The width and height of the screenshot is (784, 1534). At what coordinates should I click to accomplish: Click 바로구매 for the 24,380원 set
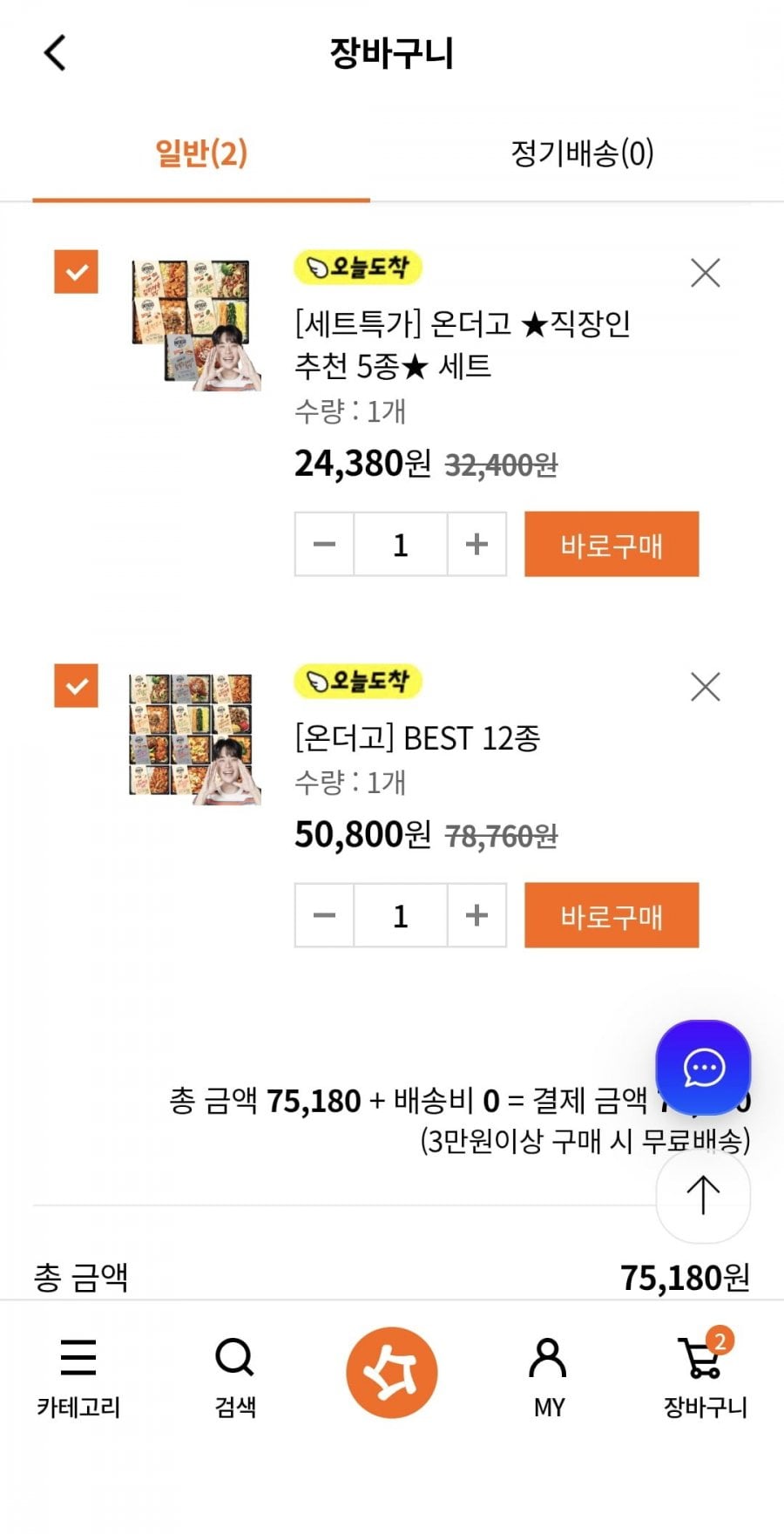point(612,545)
